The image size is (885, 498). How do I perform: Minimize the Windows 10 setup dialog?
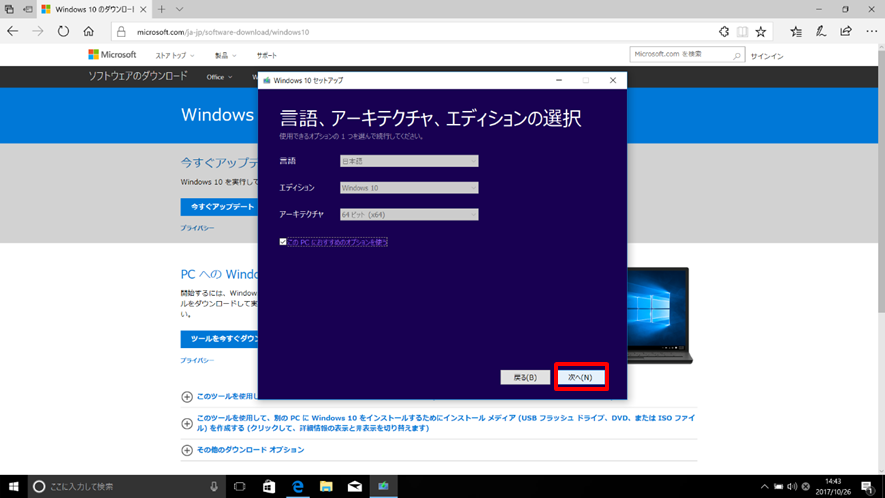[x=559, y=80]
